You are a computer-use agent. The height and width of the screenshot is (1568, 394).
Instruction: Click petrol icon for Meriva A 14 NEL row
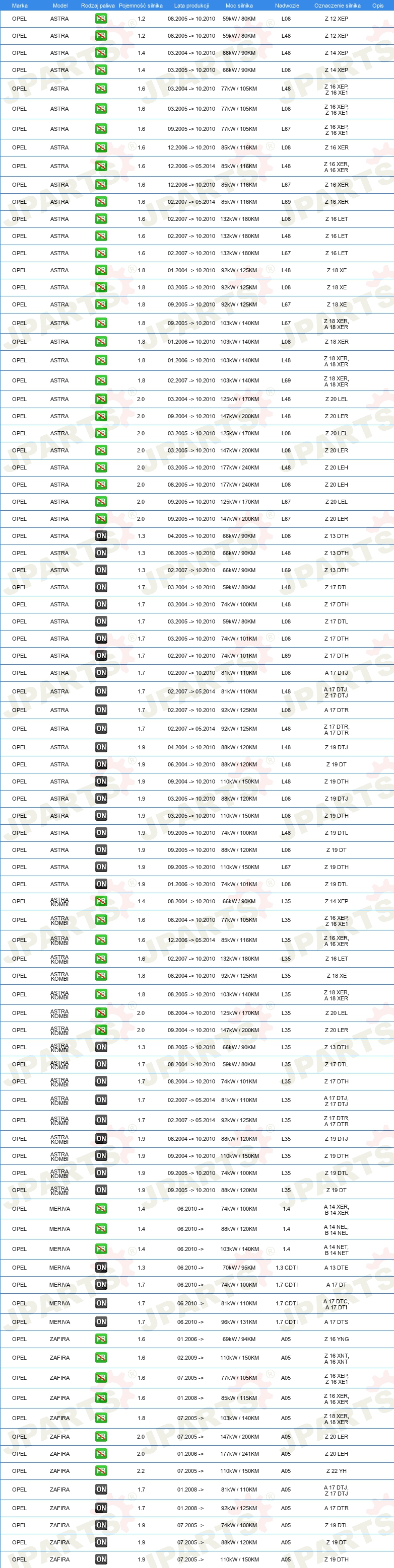101,1229
